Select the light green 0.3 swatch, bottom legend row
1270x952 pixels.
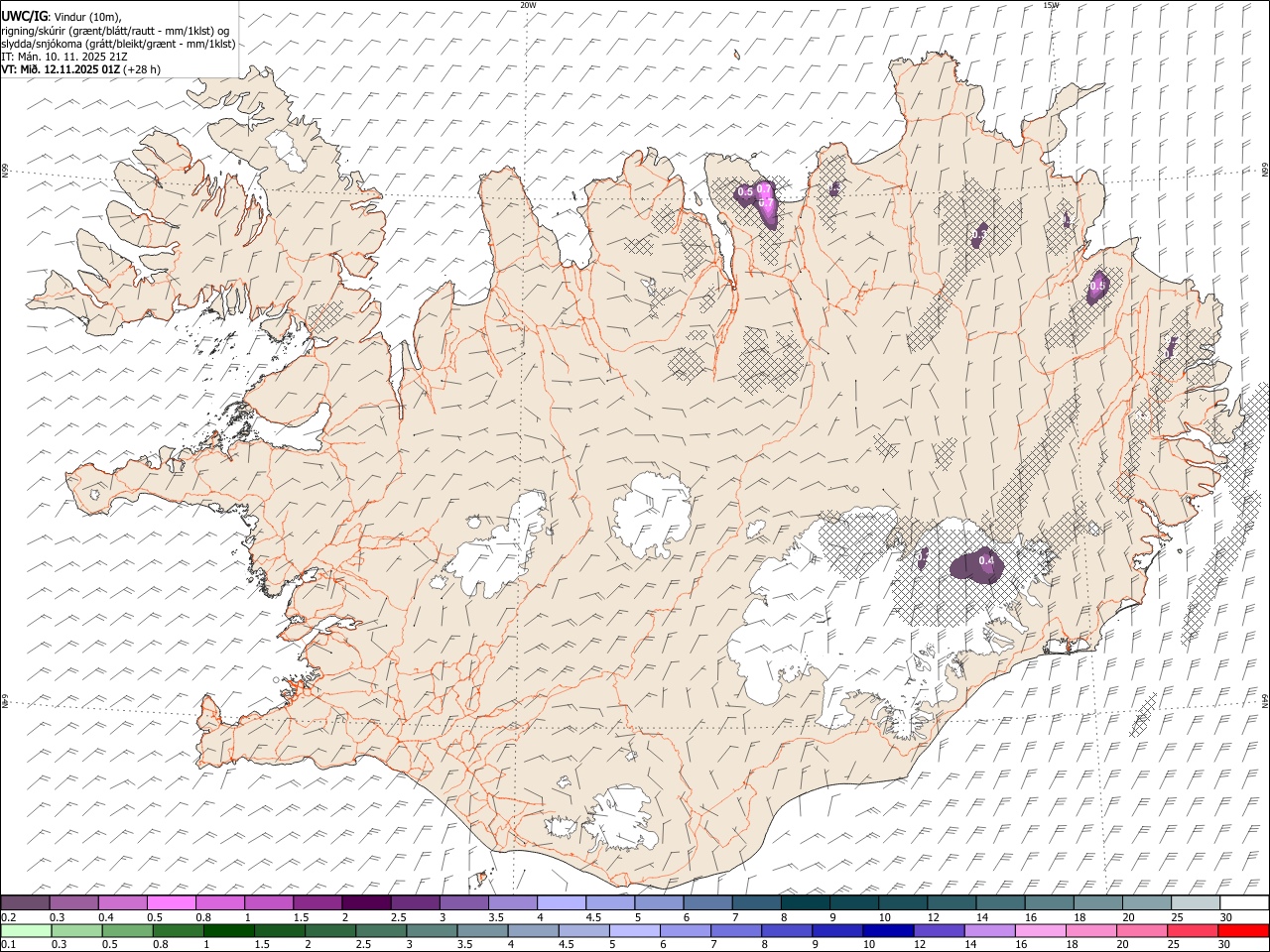[x=76, y=931]
